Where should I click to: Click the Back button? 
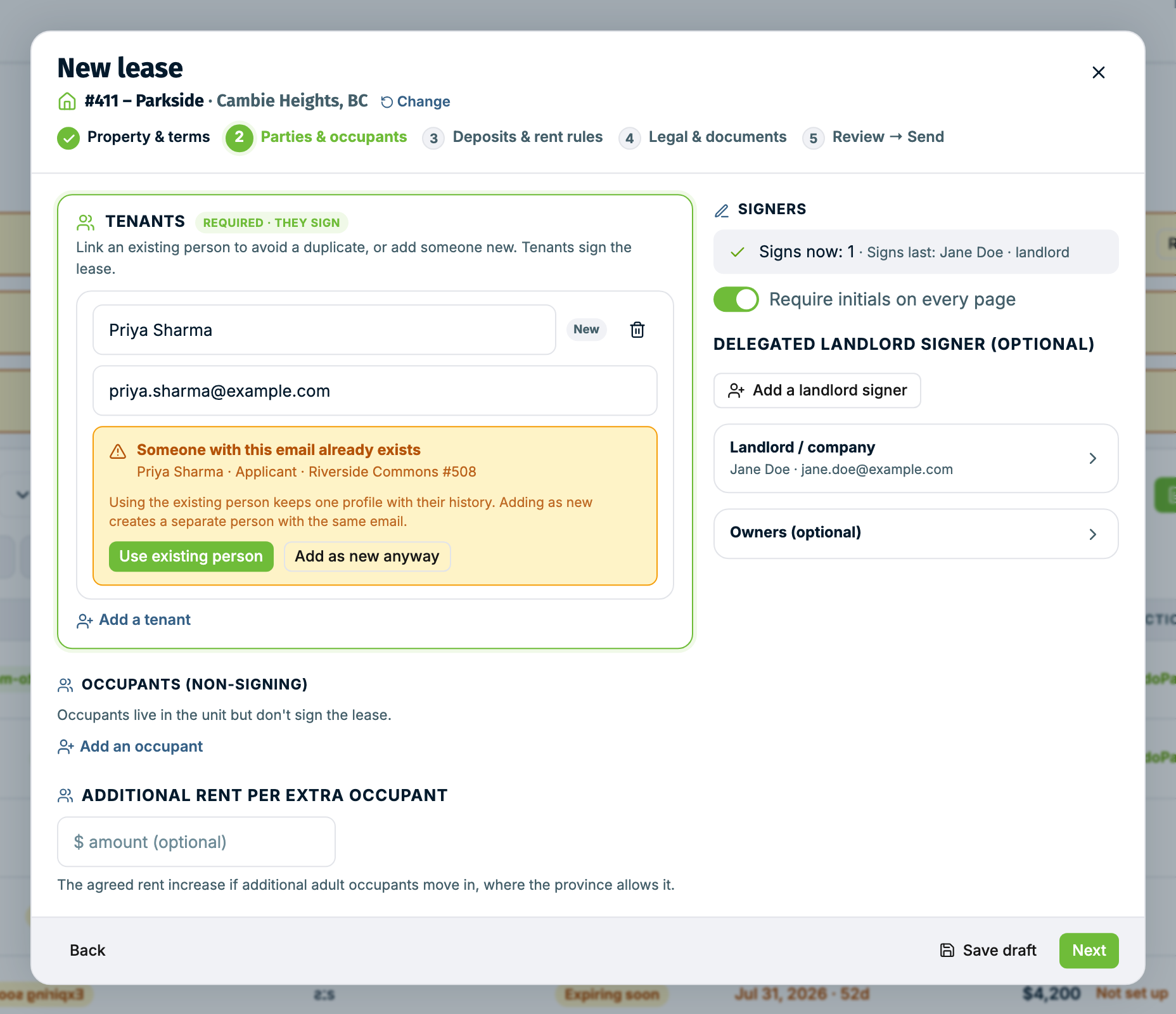pyautogui.click(x=87, y=951)
